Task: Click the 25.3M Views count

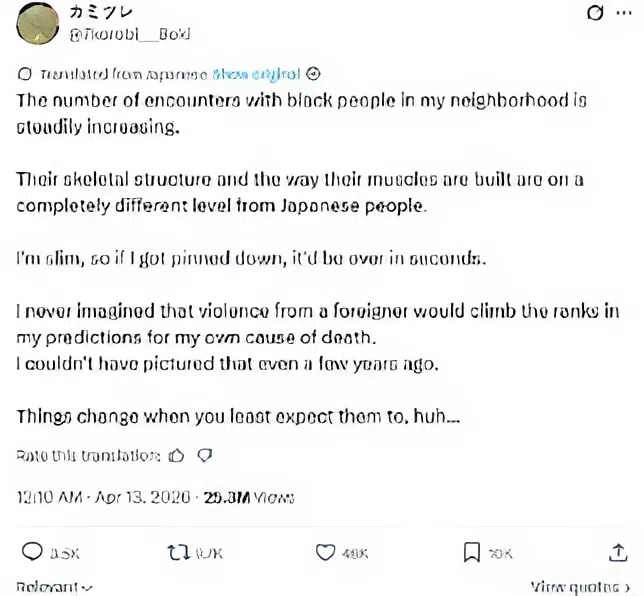Action: pyautogui.click(x=249, y=496)
